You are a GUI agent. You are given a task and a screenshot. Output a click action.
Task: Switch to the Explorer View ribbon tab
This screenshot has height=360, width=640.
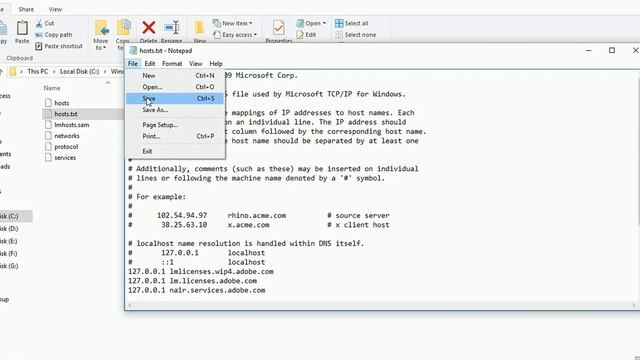pyautogui.click(x=55, y=9)
